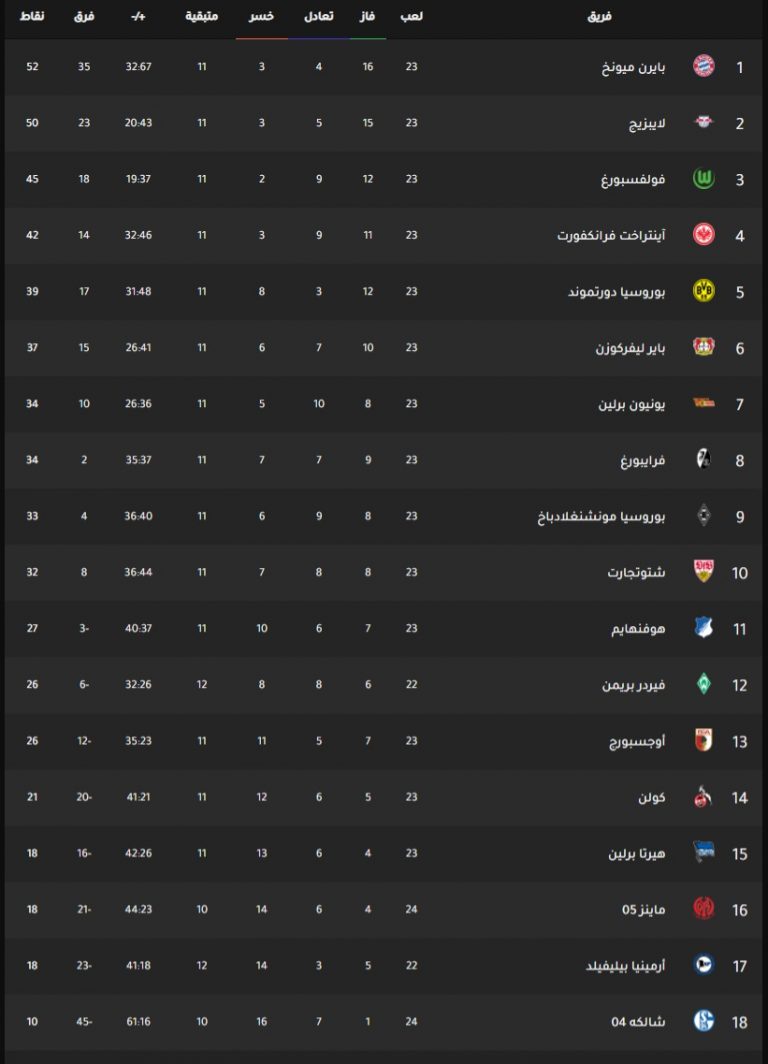Open the بايرن ميونخ team link
This screenshot has width=768, height=1064.
(633, 67)
